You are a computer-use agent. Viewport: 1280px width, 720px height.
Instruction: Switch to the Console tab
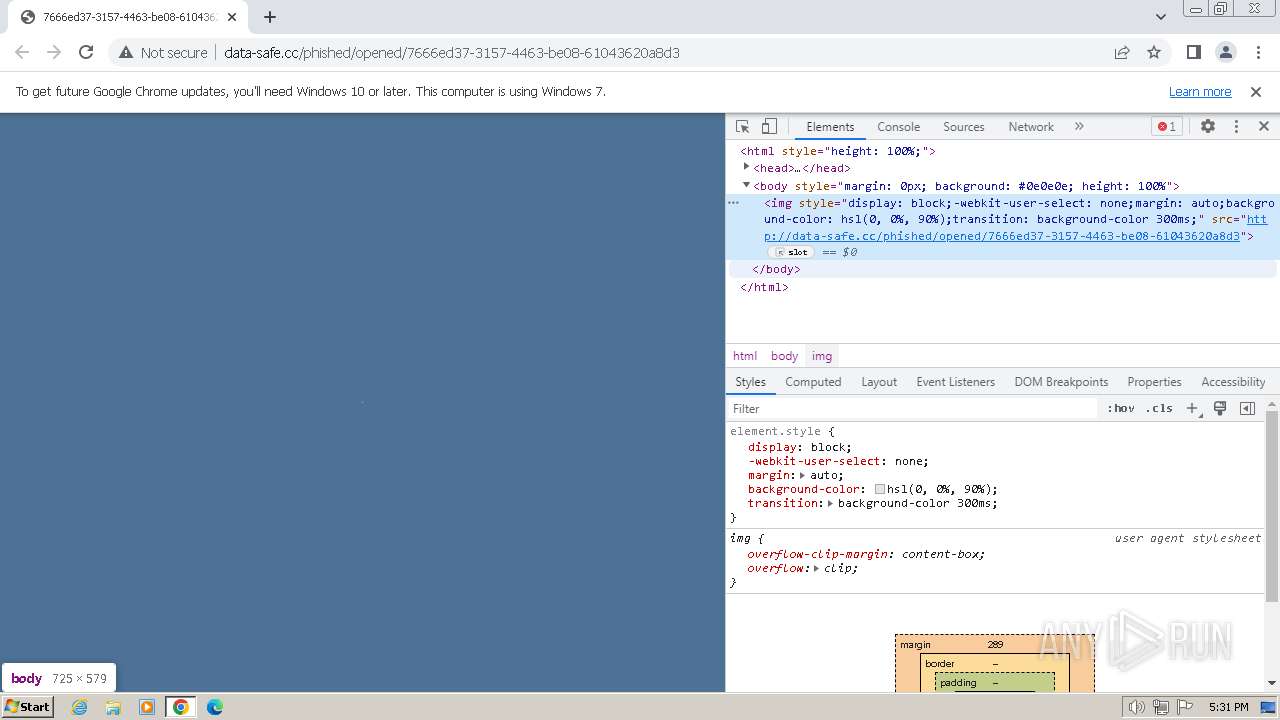pyautogui.click(x=898, y=127)
